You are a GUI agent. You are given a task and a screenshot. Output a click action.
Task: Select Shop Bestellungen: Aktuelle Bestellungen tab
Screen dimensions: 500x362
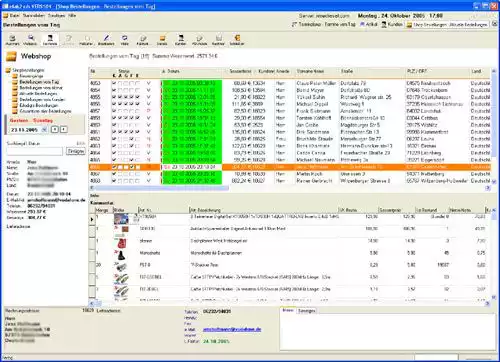448,25
